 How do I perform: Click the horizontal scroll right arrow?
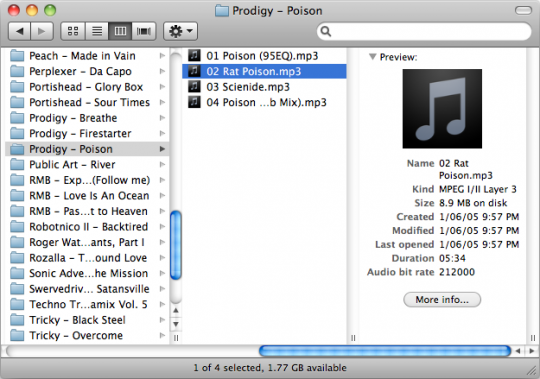tap(532, 351)
